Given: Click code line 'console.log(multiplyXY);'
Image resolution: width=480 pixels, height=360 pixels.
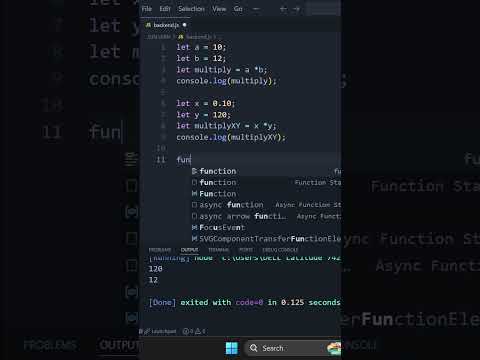Looking at the screenshot, I should [231, 137].
